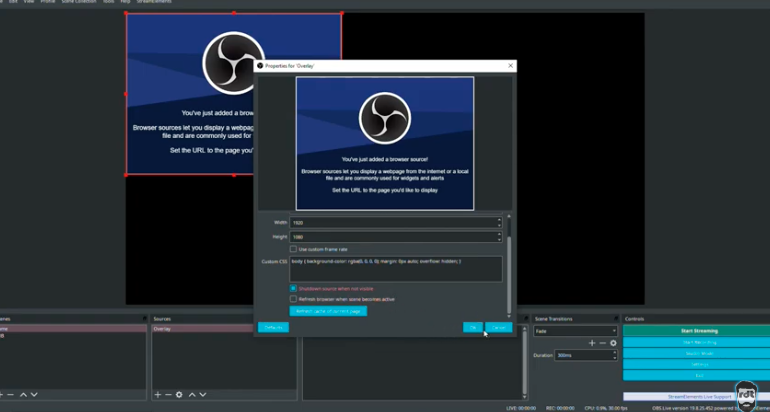Check Refresh browser when scene becomes active
The width and height of the screenshot is (770, 412).
(x=293, y=299)
